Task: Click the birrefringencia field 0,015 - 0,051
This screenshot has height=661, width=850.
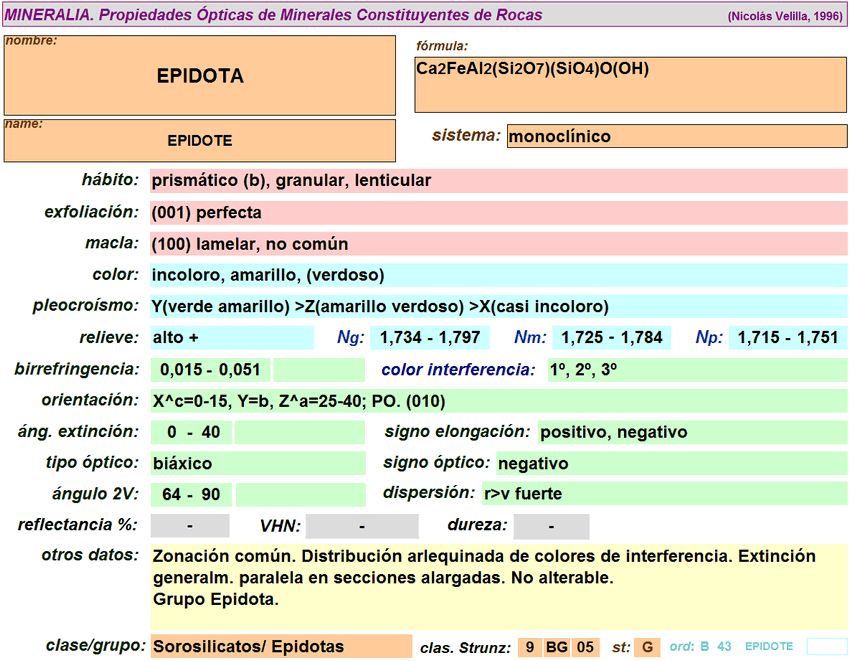Action: click(x=210, y=370)
